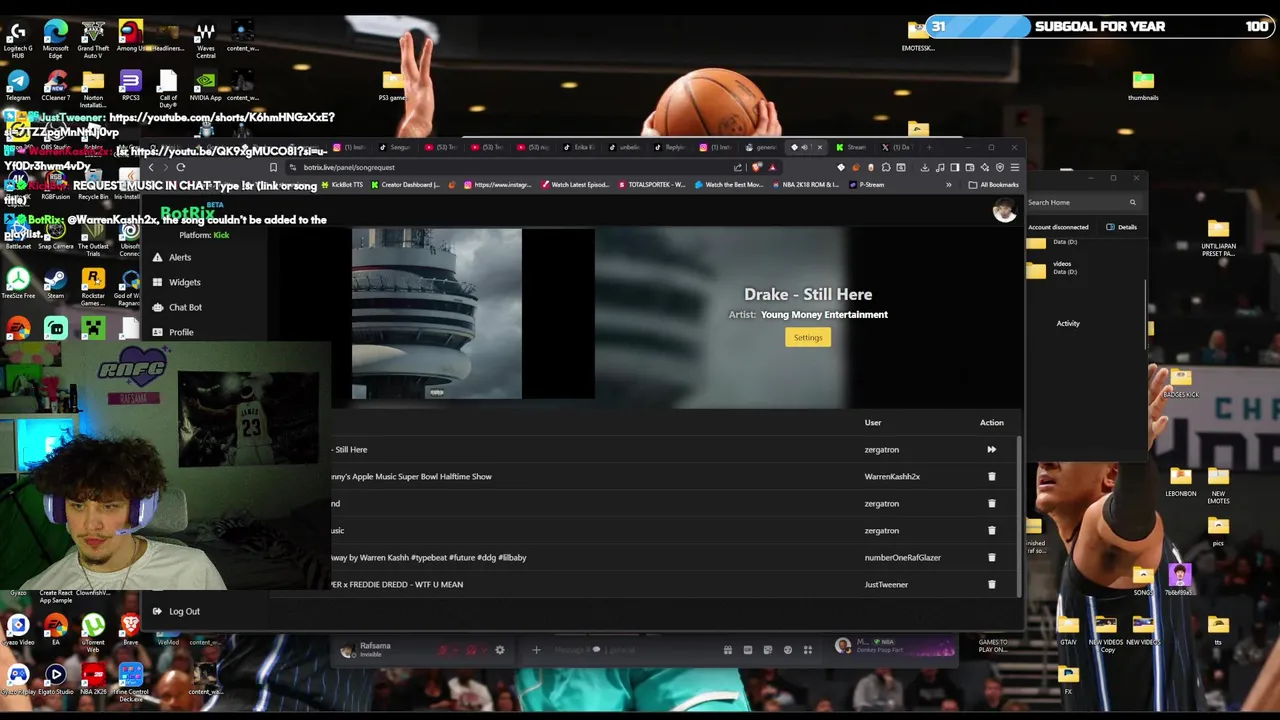The image size is (1280, 720).
Task: Click the User column header
Action: (x=873, y=423)
